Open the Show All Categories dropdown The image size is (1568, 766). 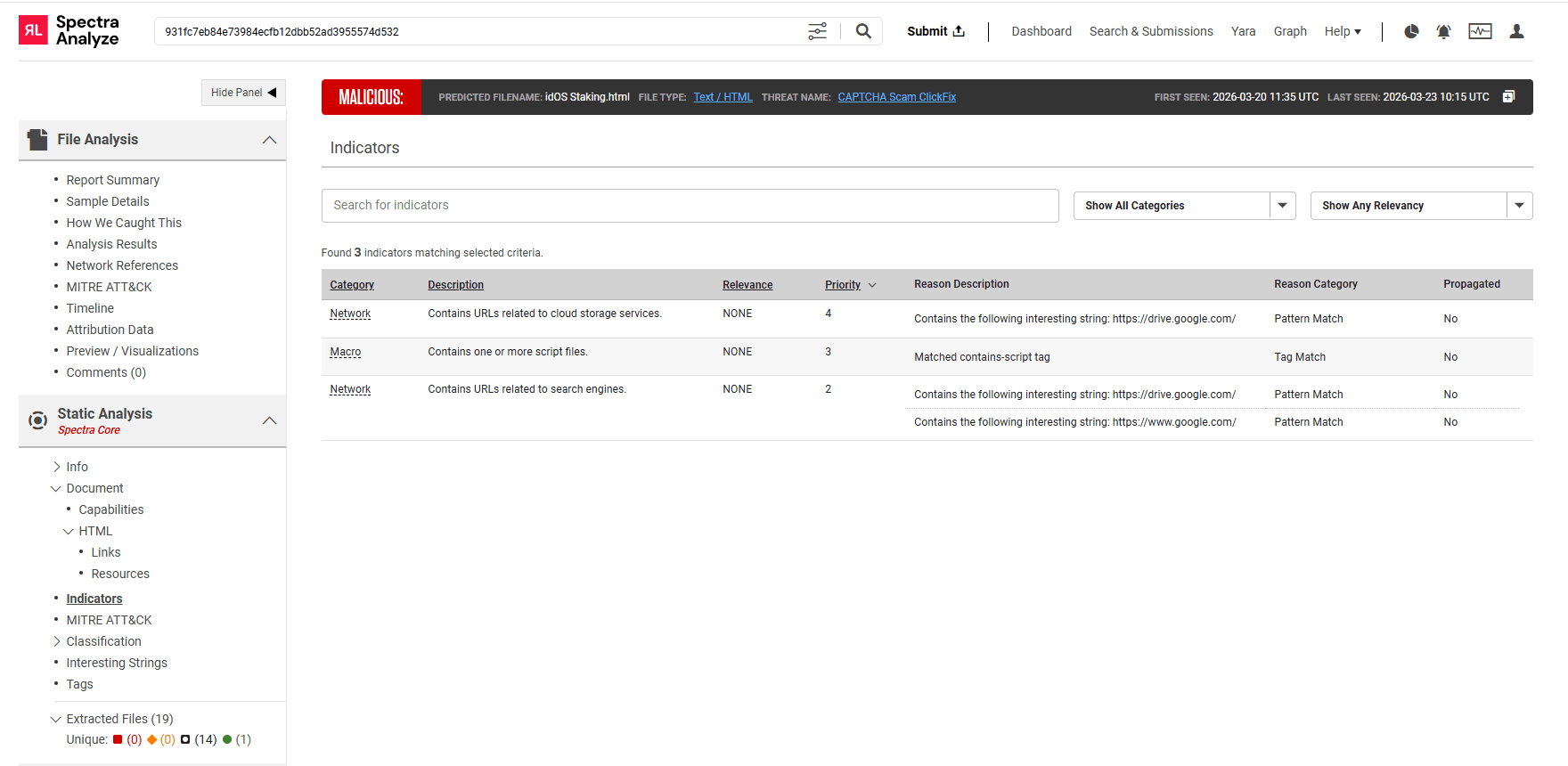(1282, 206)
